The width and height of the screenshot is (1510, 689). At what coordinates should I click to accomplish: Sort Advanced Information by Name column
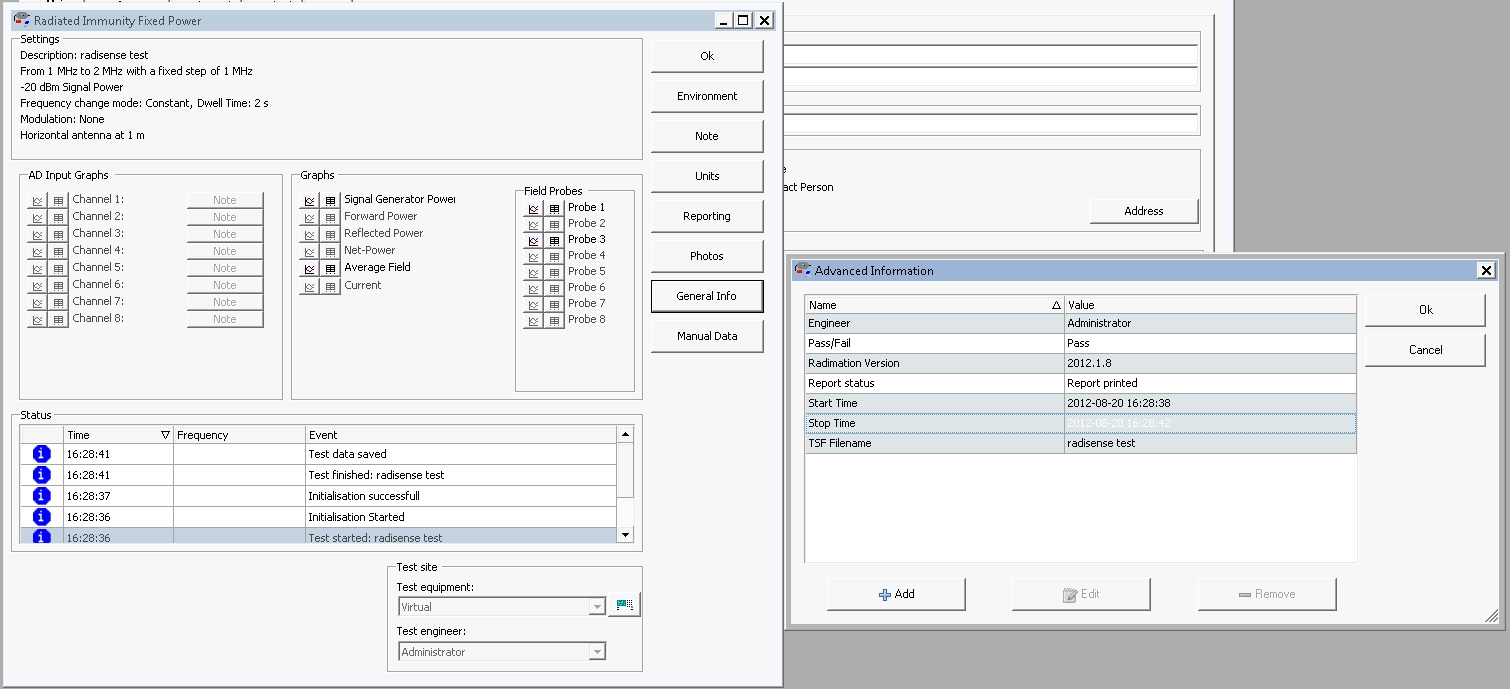pyautogui.click(x=934, y=305)
